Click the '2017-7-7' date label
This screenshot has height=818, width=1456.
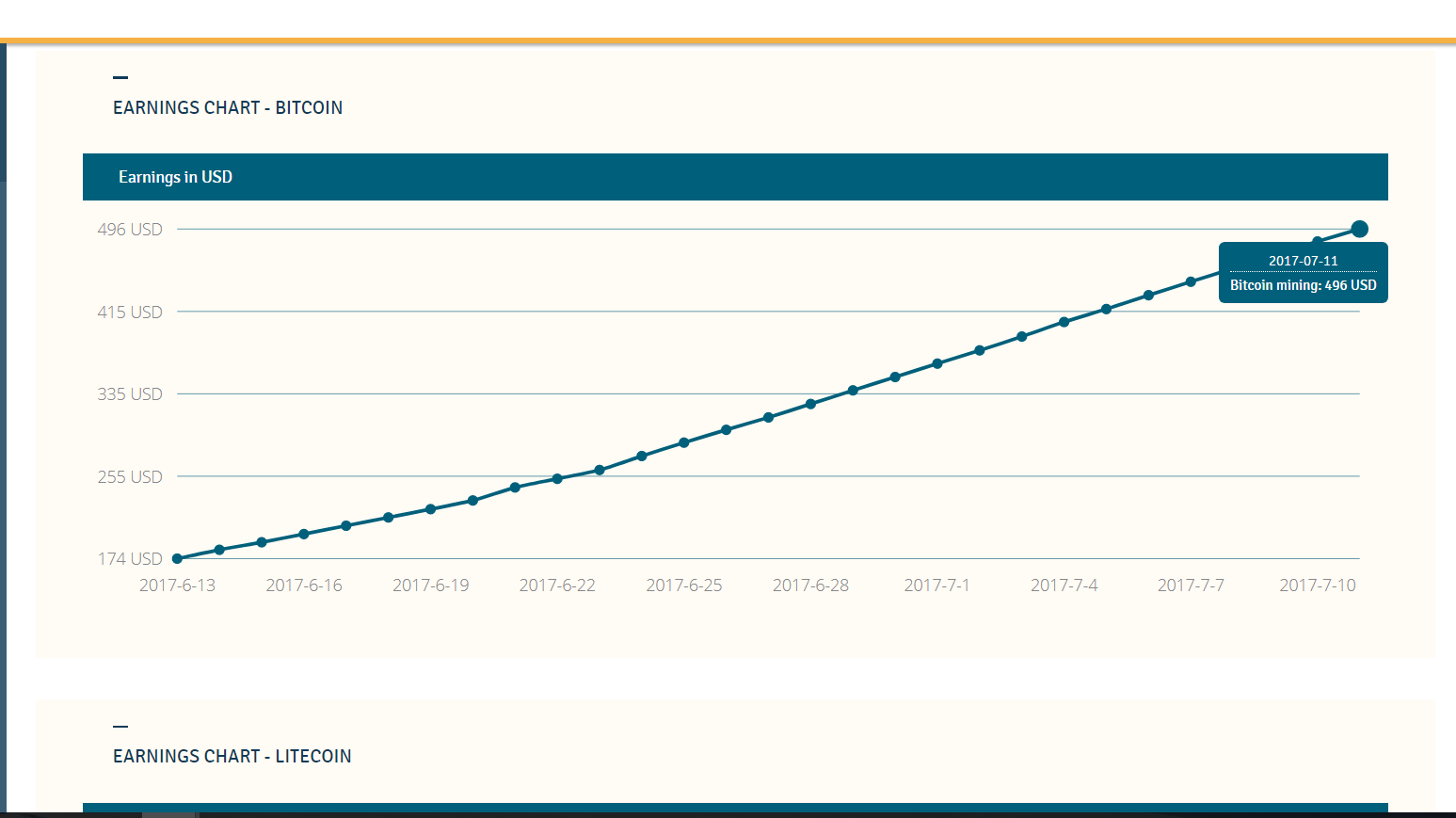tap(1191, 585)
